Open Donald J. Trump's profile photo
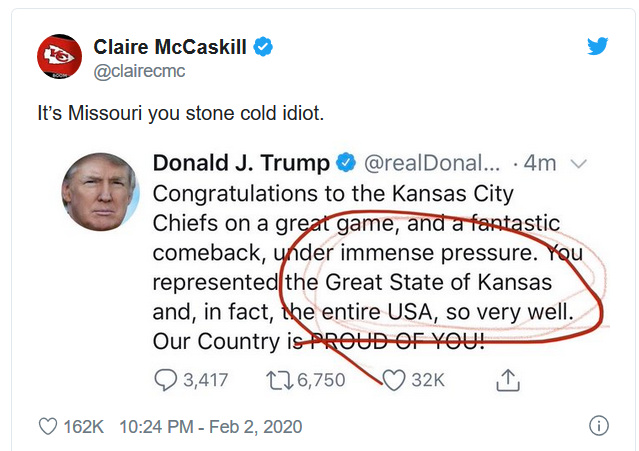The height and width of the screenshot is (451, 639). (x=101, y=190)
